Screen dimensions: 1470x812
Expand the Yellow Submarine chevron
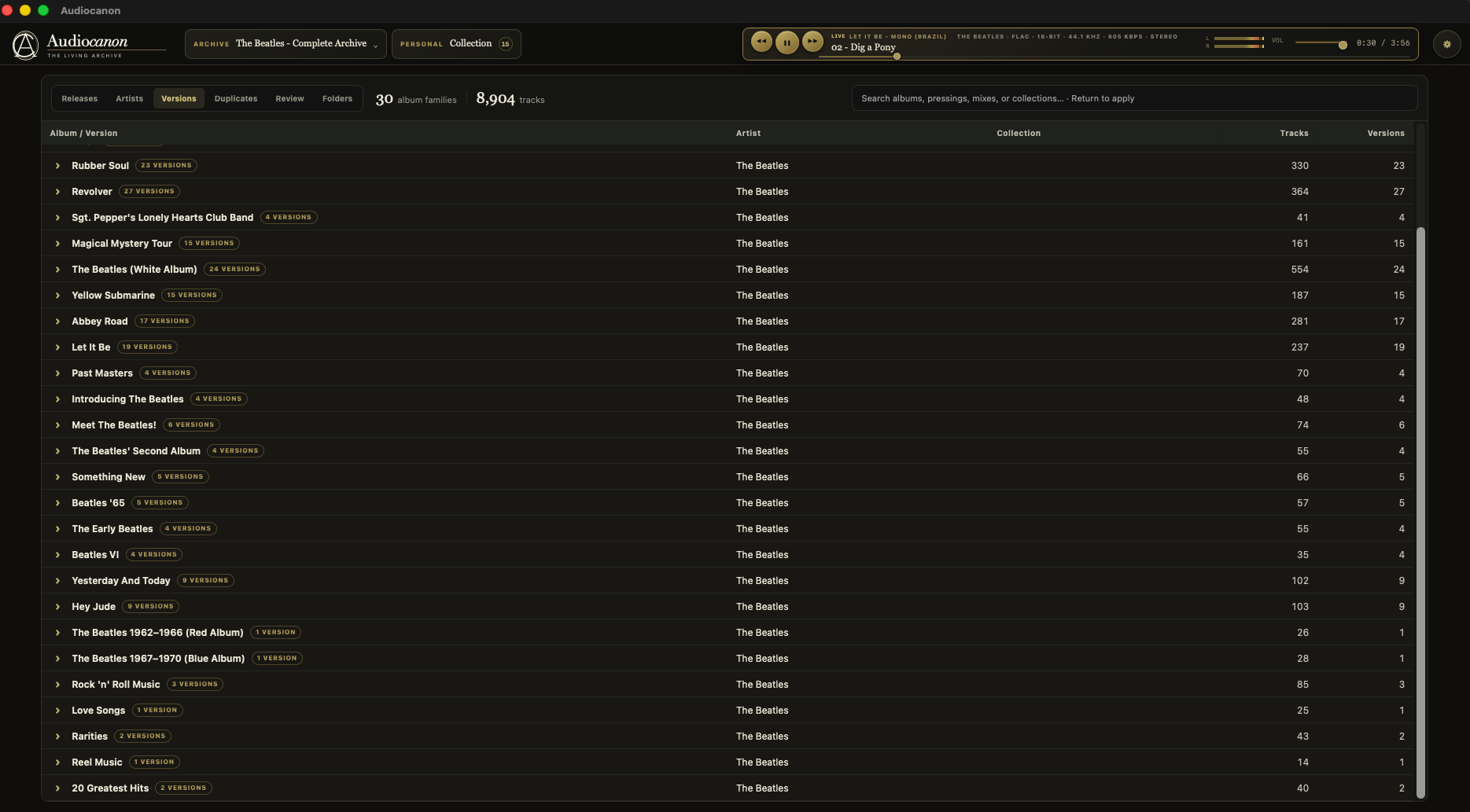coord(57,296)
